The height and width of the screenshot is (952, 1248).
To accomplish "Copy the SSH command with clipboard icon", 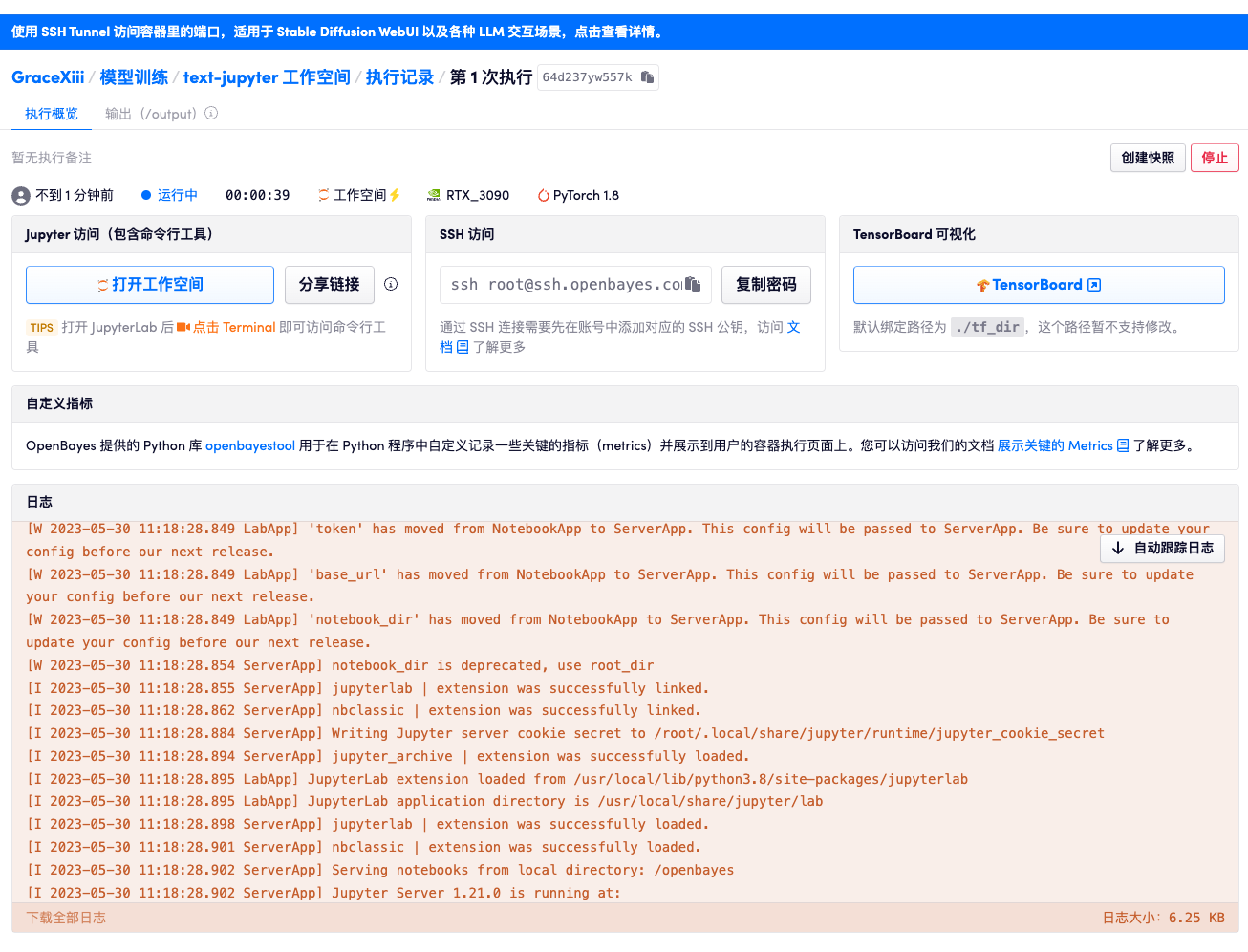I will 694,285.
